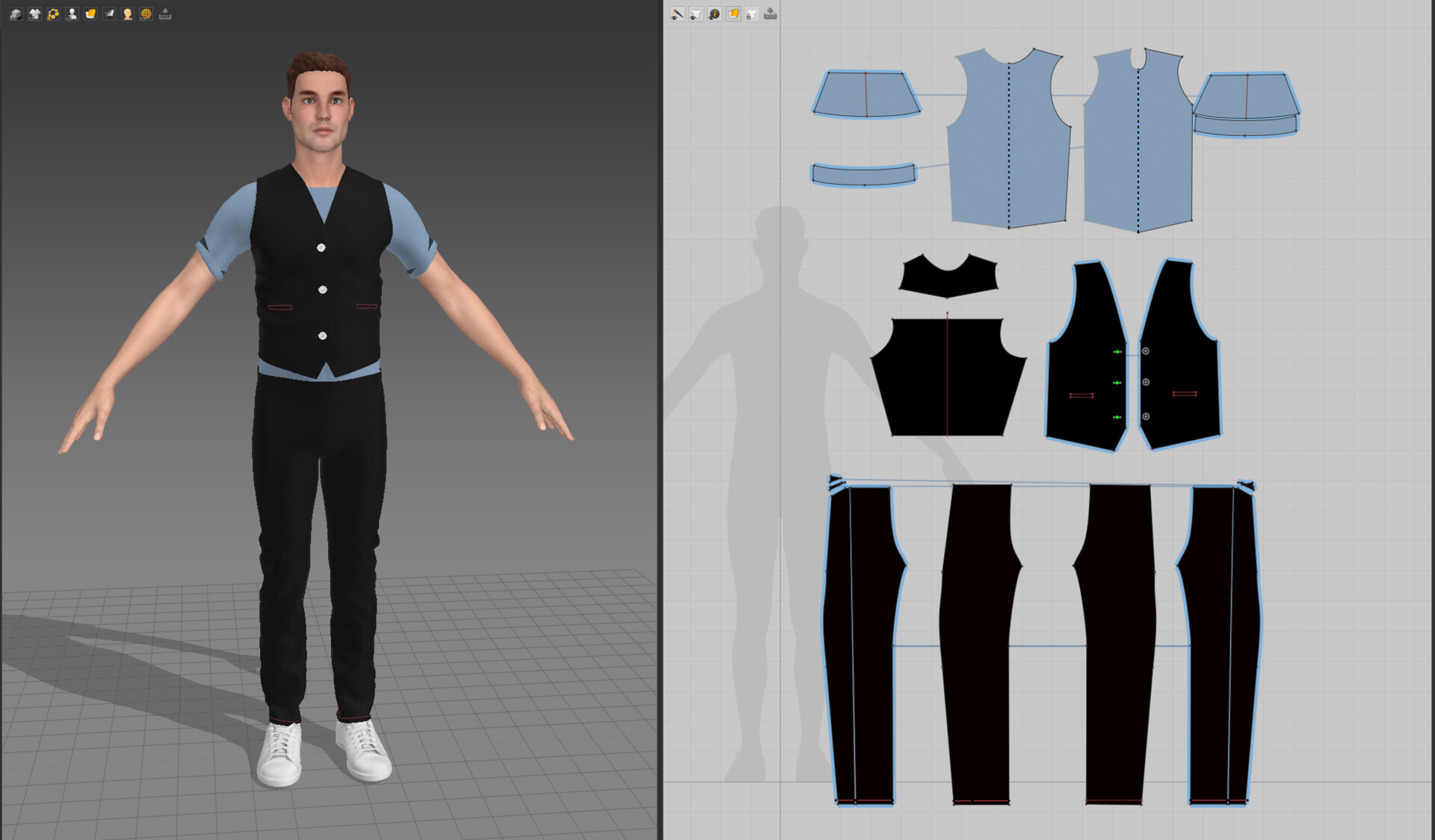
Task: Click the Lock Pattern shirt icon
Action: point(751,13)
